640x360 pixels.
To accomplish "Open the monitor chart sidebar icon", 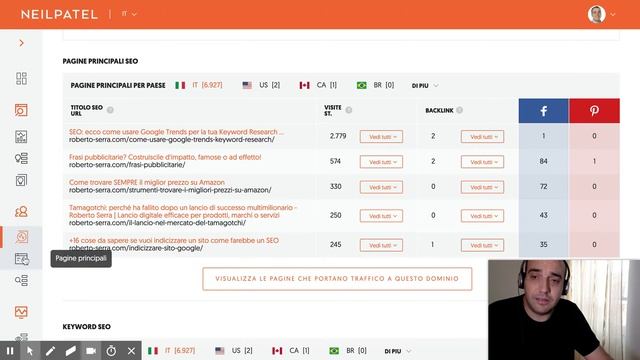I will click(21, 312).
